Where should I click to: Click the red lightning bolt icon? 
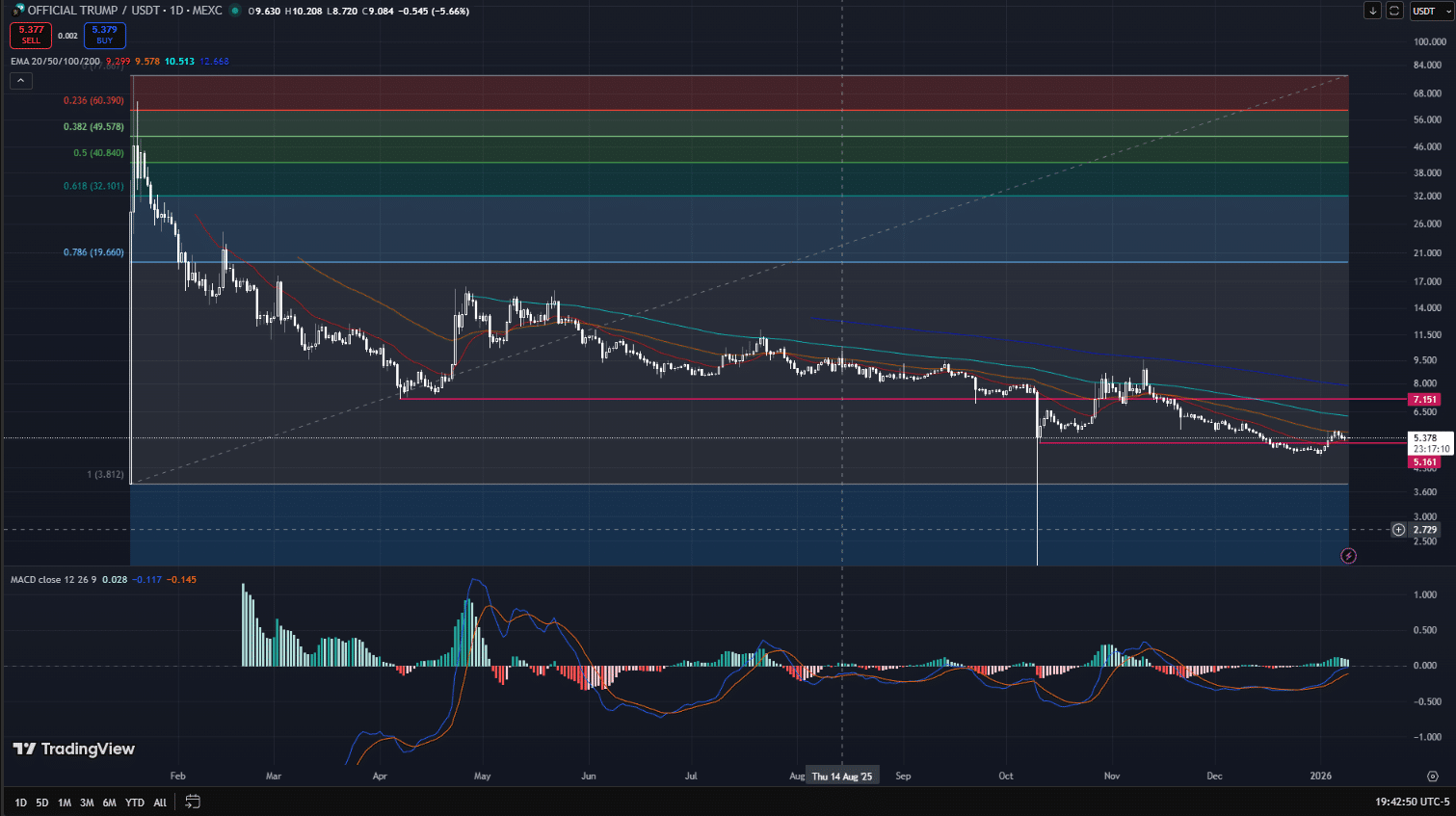pyautogui.click(x=1348, y=556)
